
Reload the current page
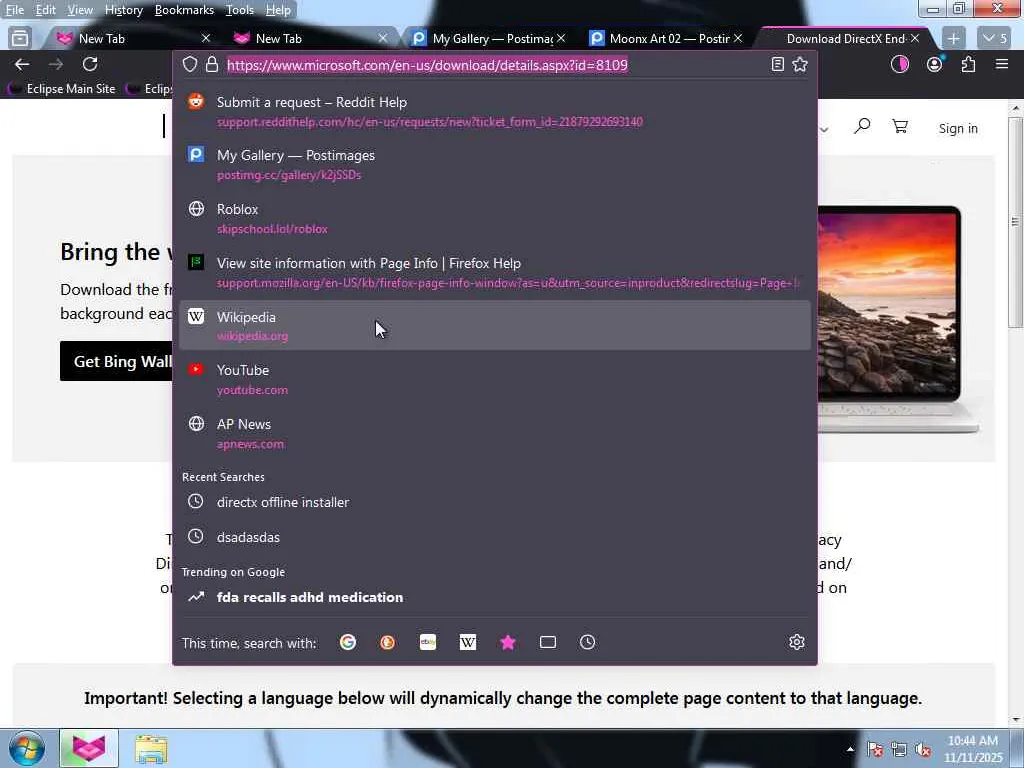90,64
